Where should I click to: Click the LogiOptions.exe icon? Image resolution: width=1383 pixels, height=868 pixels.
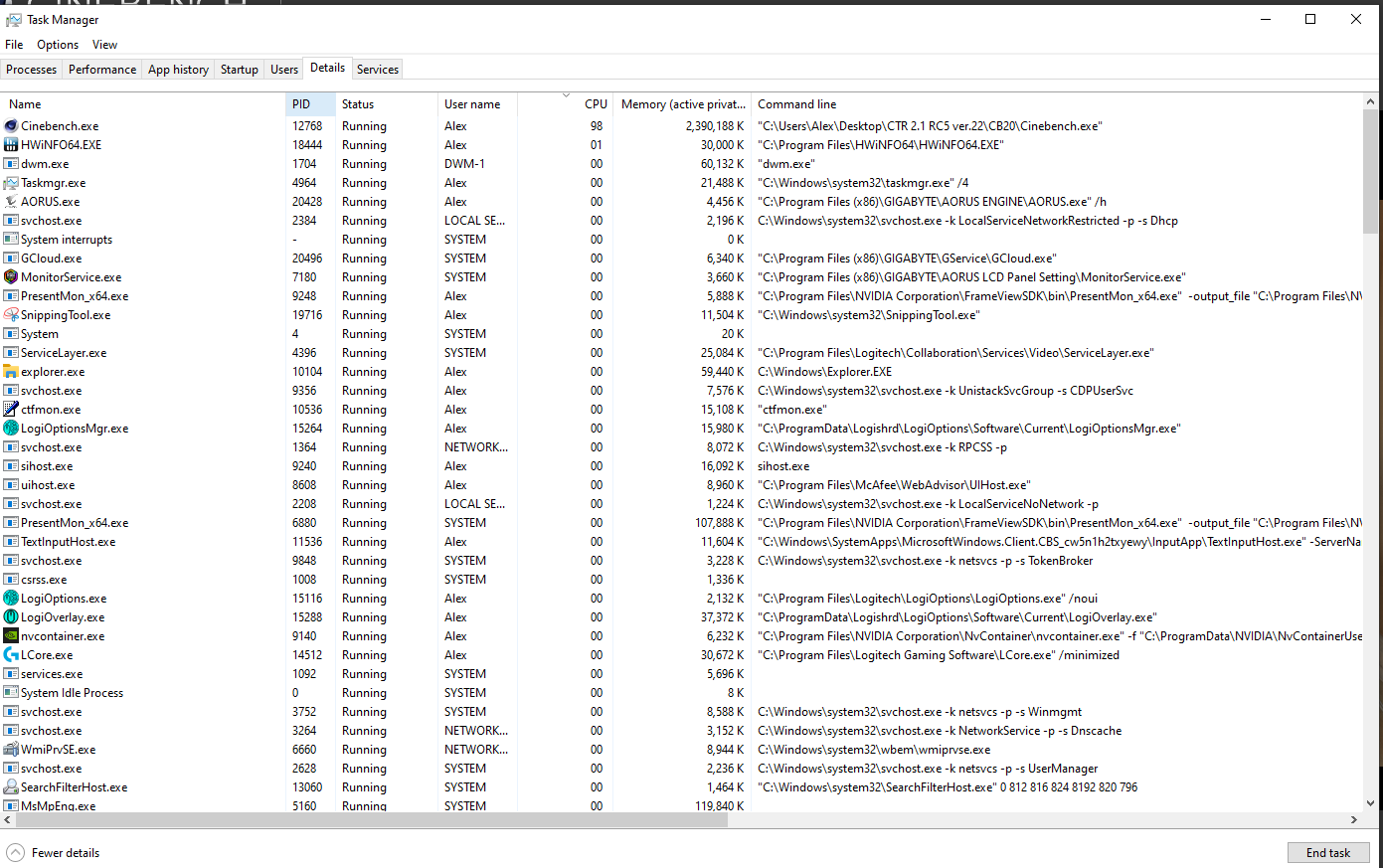11,599
